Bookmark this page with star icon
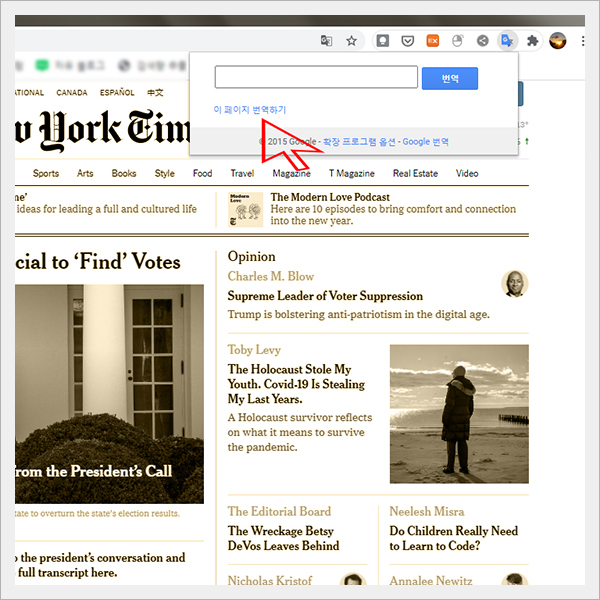600x600 pixels. [x=351, y=41]
